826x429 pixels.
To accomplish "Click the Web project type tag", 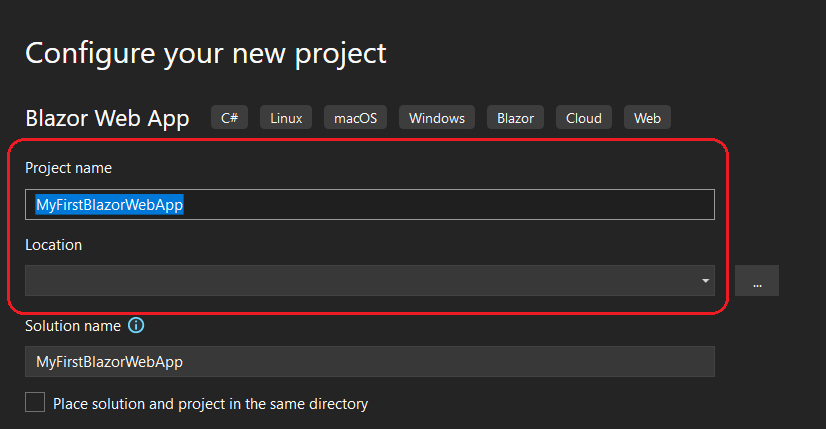I will [x=647, y=118].
